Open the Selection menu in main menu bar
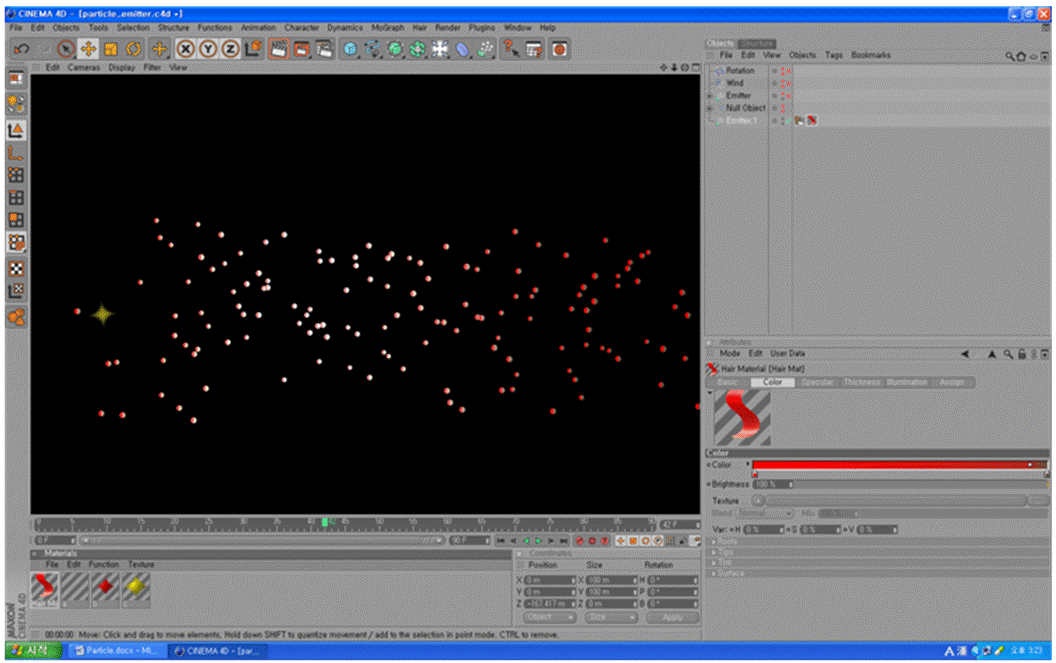1056x663 pixels. pos(133,28)
